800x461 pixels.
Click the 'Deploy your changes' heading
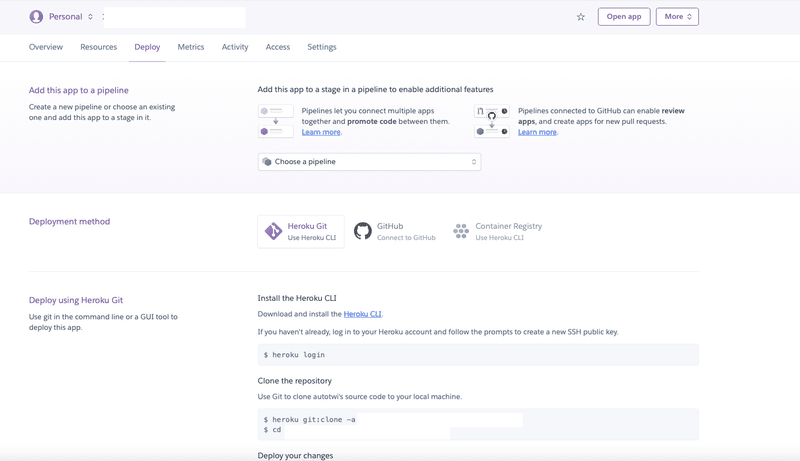pos(295,455)
